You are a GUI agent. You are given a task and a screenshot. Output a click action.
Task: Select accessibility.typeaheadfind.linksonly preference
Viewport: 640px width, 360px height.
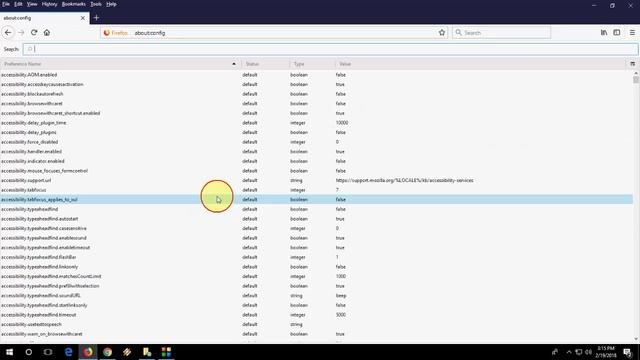coord(317,267)
